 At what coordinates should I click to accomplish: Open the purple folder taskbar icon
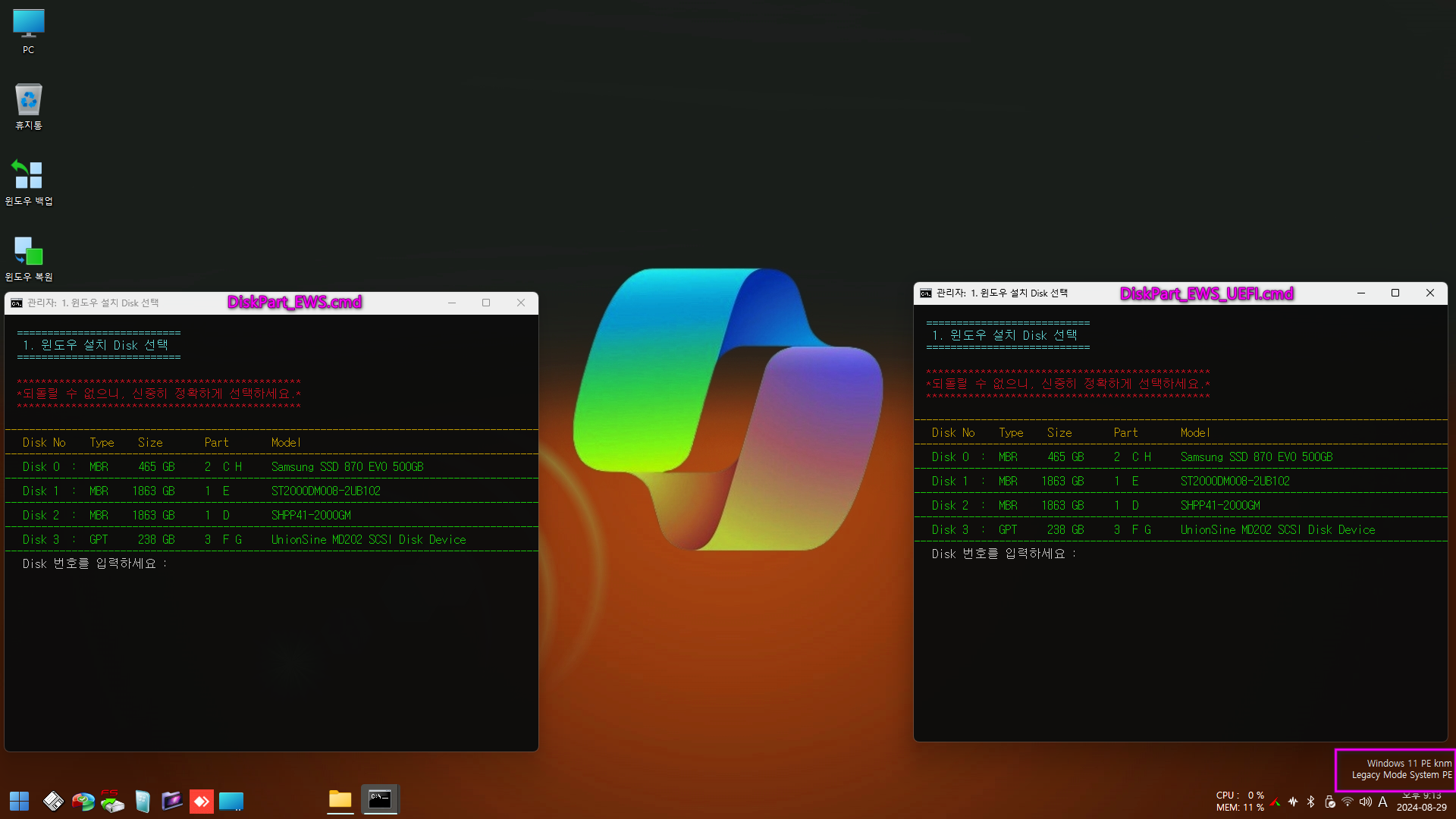(172, 801)
